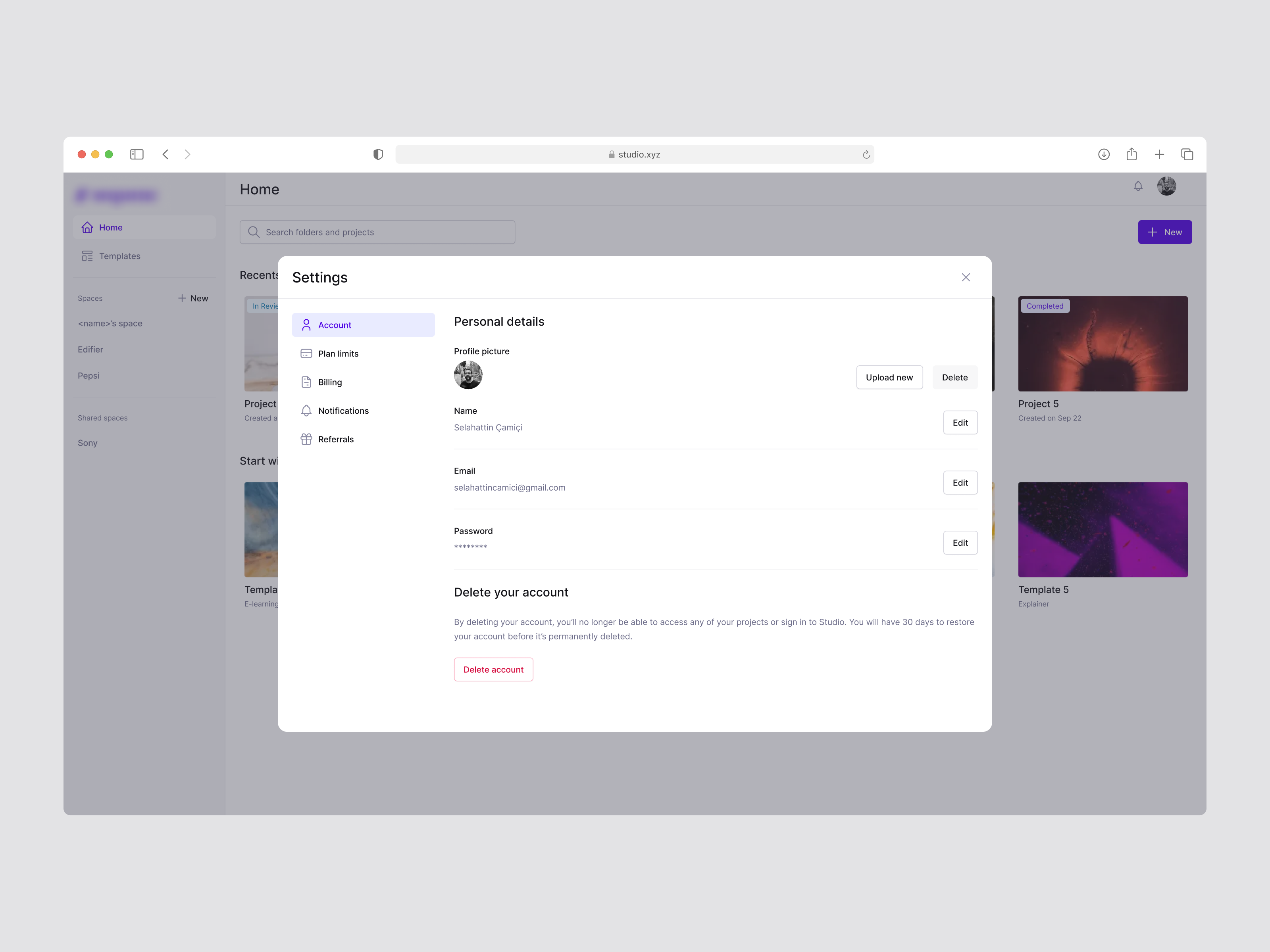The width and height of the screenshot is (1270, 952).
Task: Open Referrals via the gift icon
Action: (307, 439)
